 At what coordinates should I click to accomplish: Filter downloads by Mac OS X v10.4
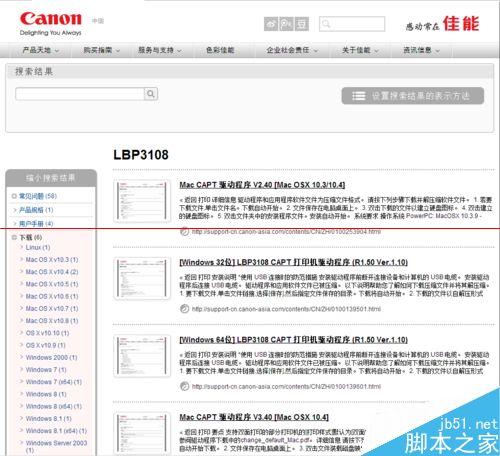(x=52, y=272)
